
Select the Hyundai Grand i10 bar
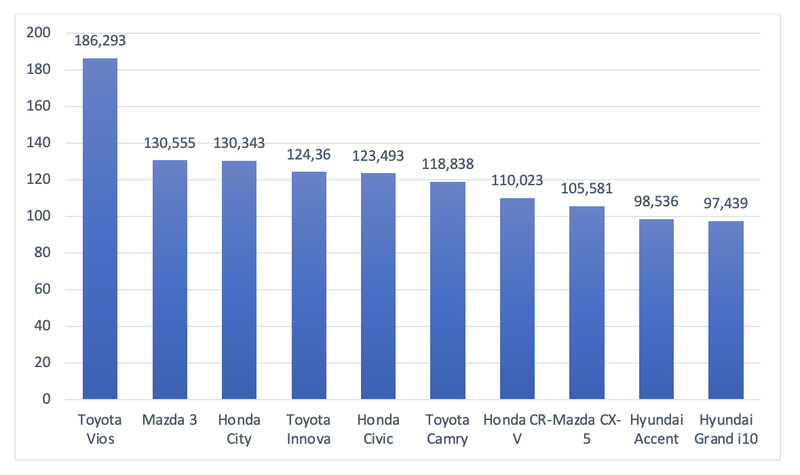click(725, 310)
